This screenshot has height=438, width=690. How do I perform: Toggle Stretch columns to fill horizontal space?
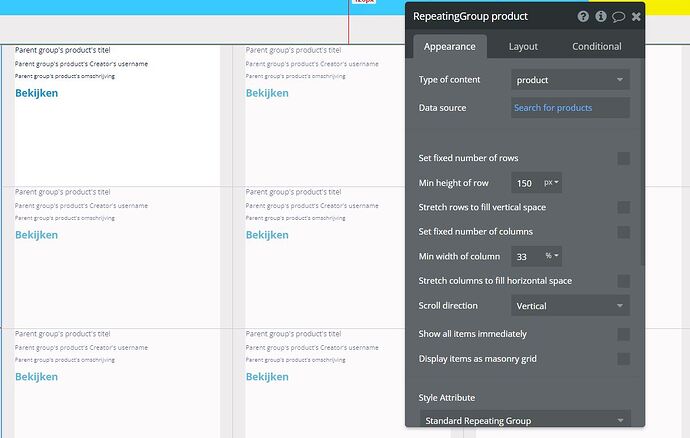click(624, 281)
